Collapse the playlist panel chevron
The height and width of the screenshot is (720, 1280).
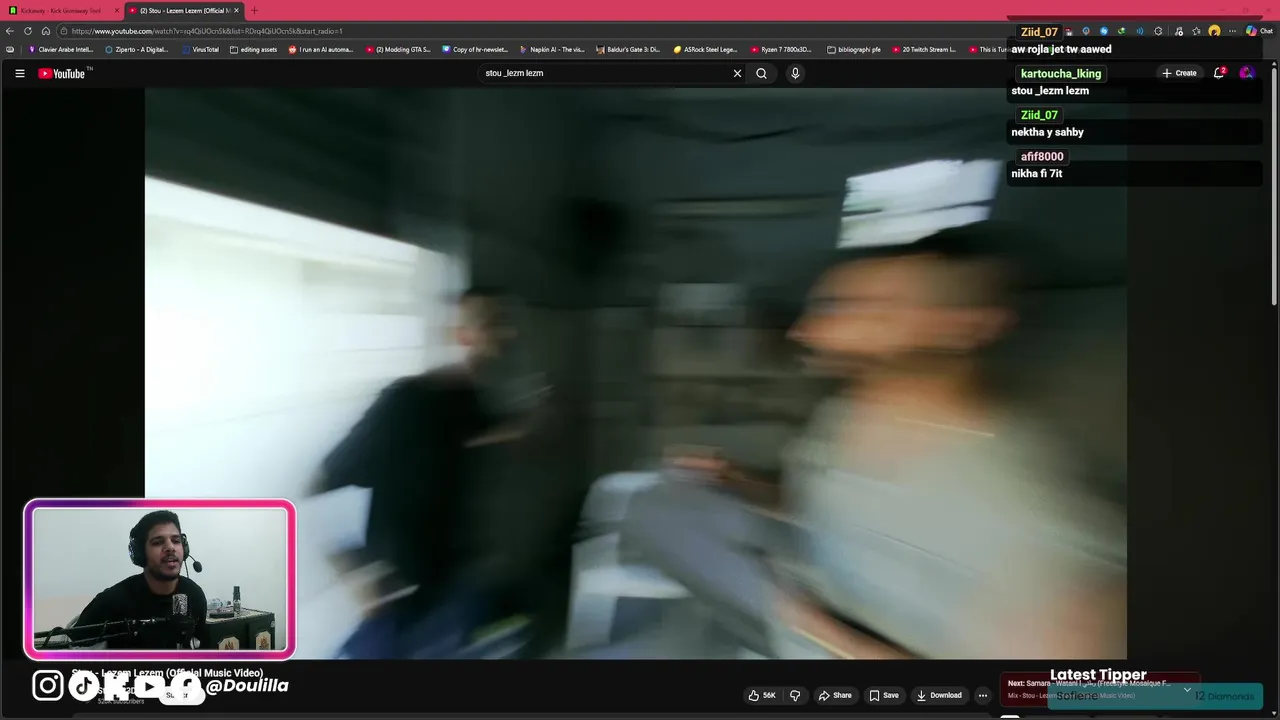coord(1187,689)
